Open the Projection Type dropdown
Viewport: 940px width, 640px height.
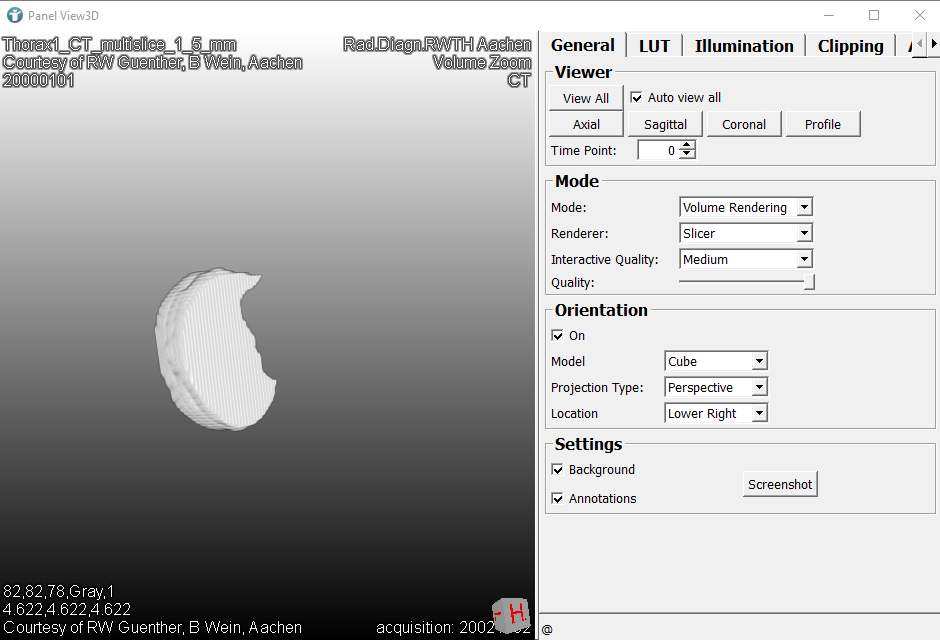(x=716, y=388)
